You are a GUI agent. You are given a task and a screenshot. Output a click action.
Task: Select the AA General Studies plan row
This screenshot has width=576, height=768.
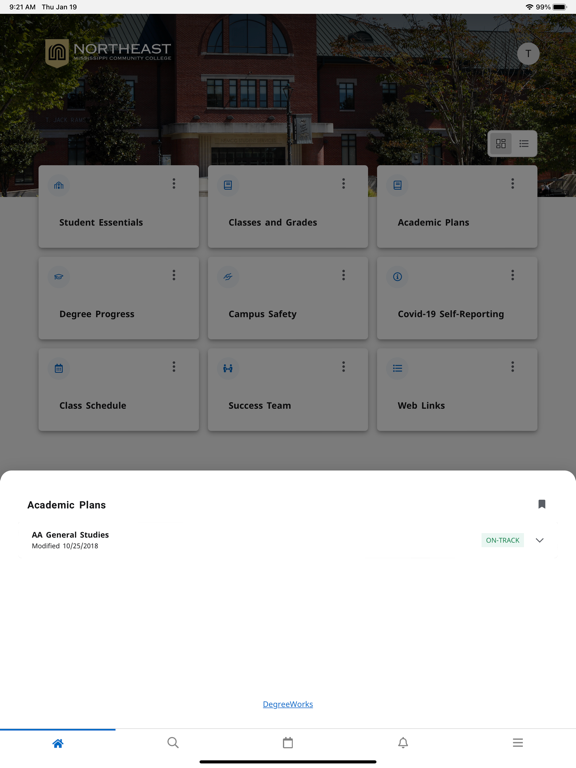288,540
